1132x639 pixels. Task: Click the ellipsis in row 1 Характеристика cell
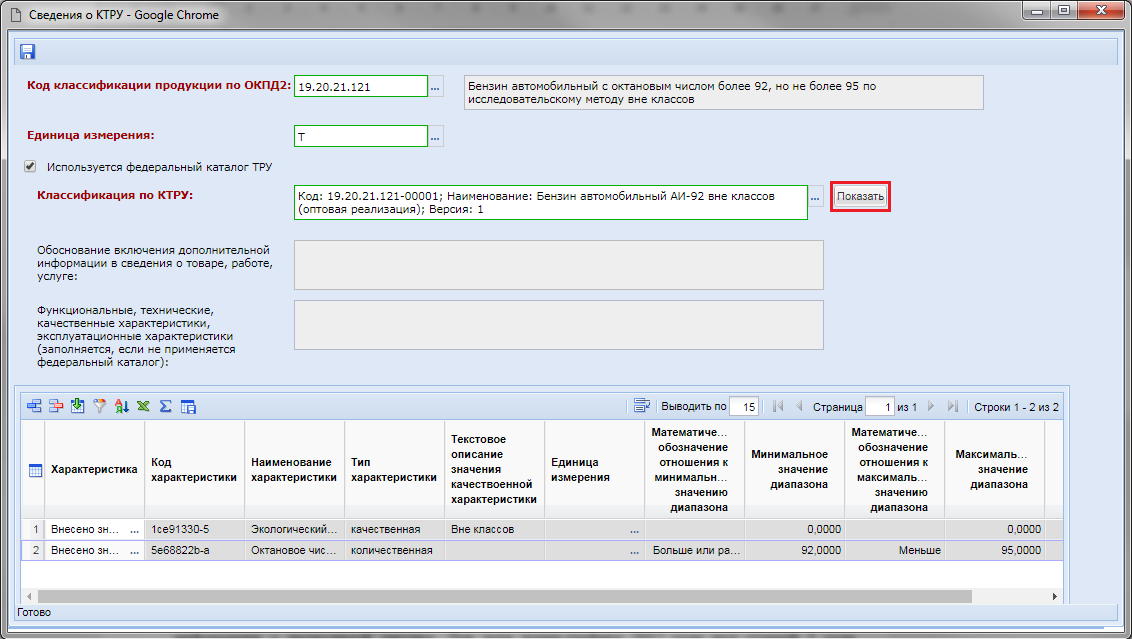pos(134,529)
